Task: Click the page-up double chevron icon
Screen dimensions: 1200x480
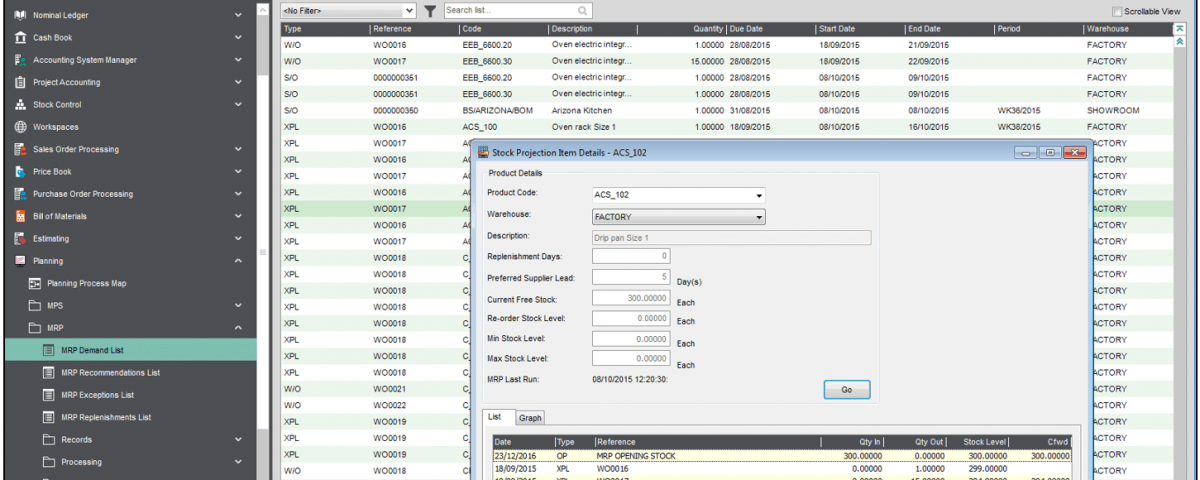Action: point(1180,44)
